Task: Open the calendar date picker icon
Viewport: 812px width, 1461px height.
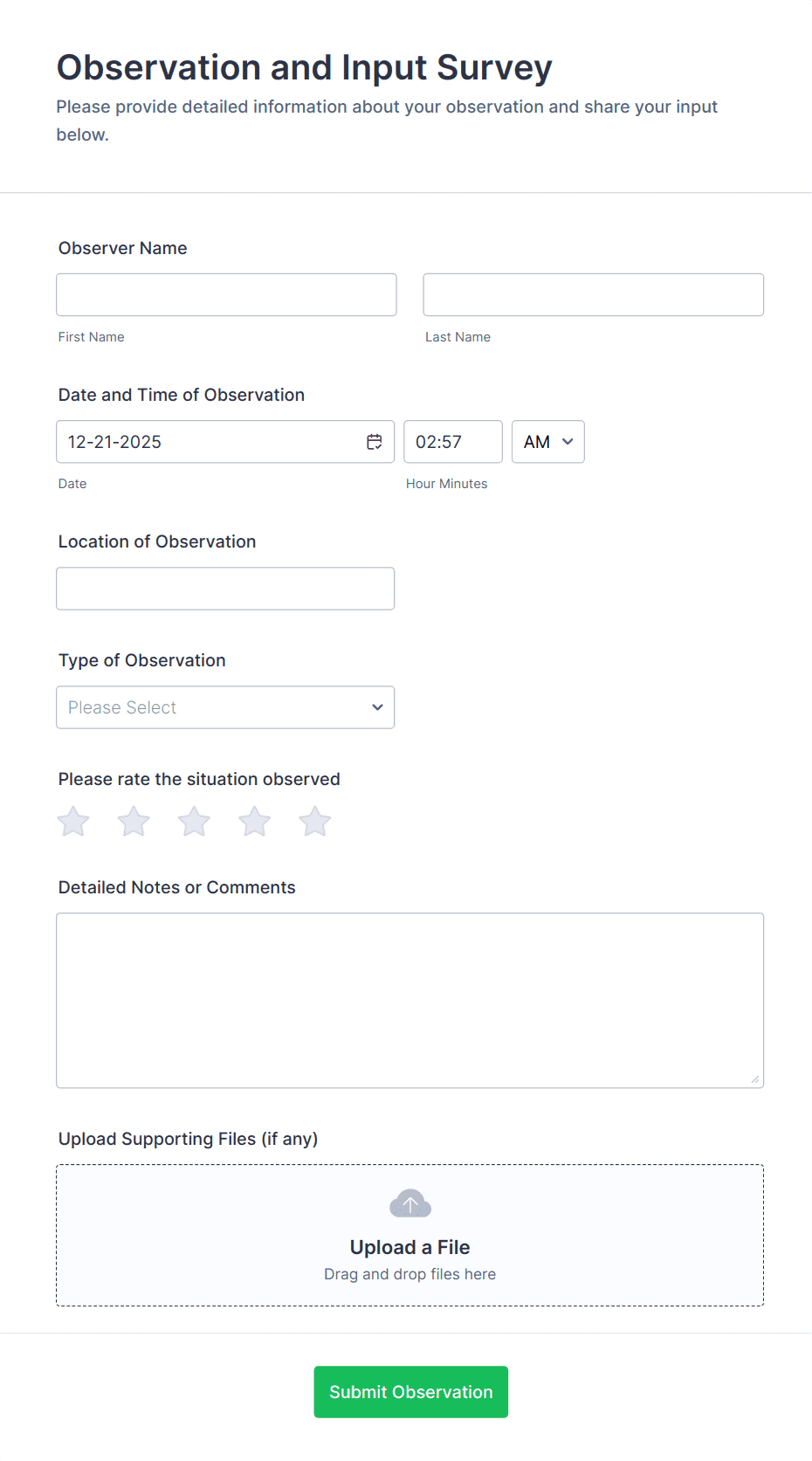Action: (375, 442)
